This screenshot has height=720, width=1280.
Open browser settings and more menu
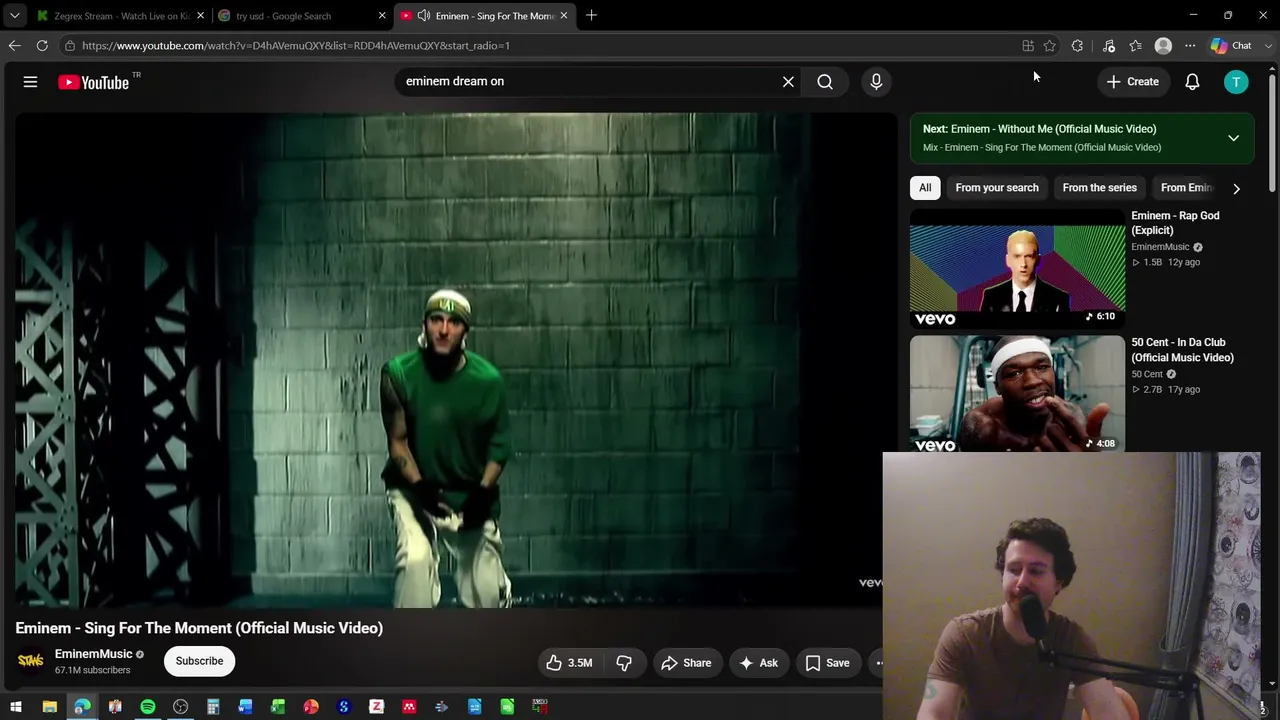(x=1190, y=45)
